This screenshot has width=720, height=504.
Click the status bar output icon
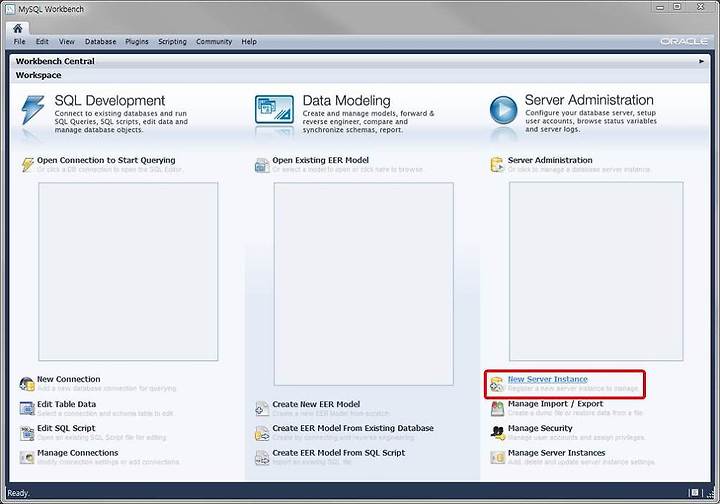pyautogui.click(x=695, y=493)
